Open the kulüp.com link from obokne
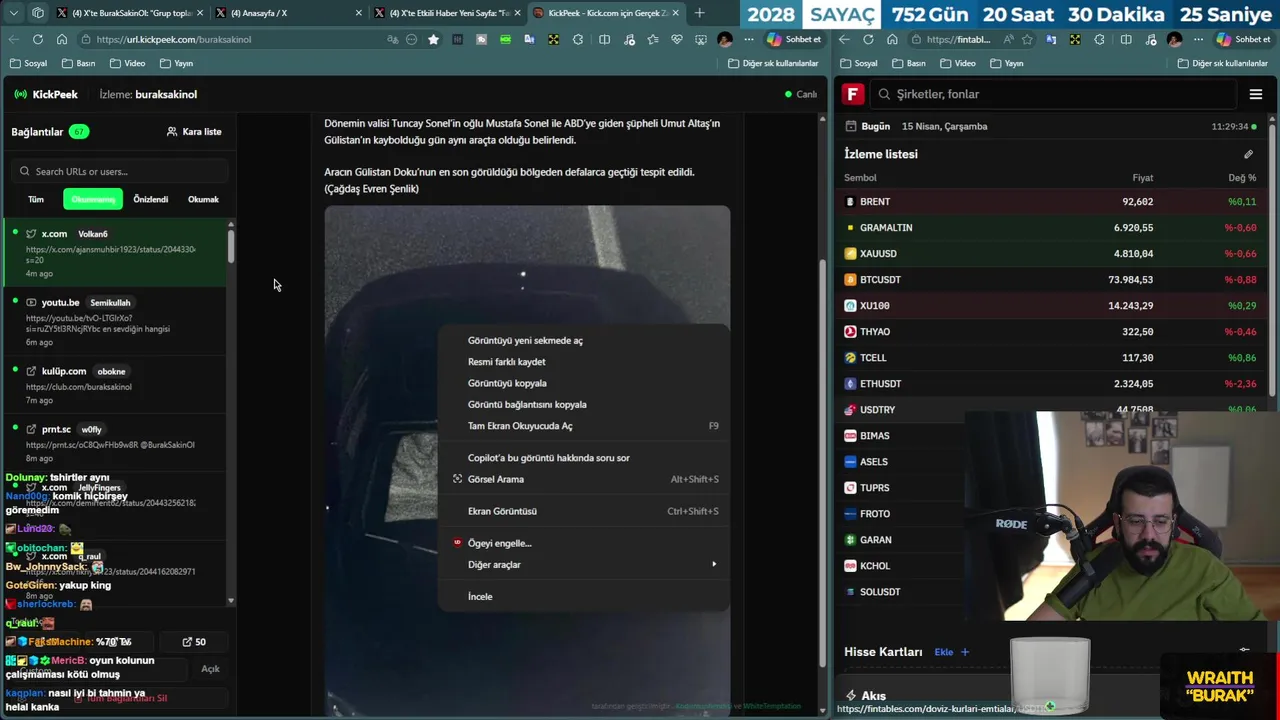 [114, 385]
